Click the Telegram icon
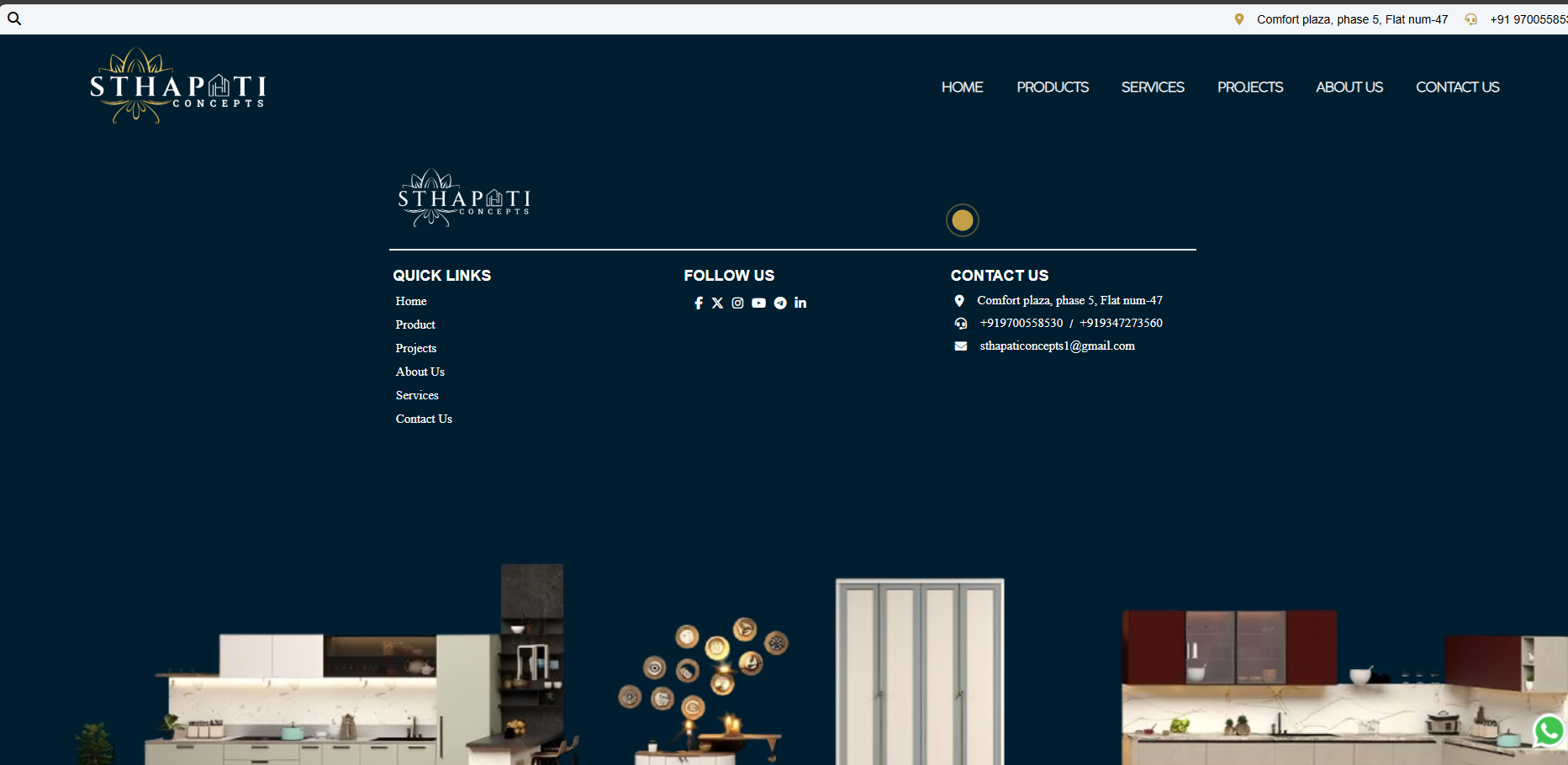The image size is (1568, 765). tap(780, 303)
